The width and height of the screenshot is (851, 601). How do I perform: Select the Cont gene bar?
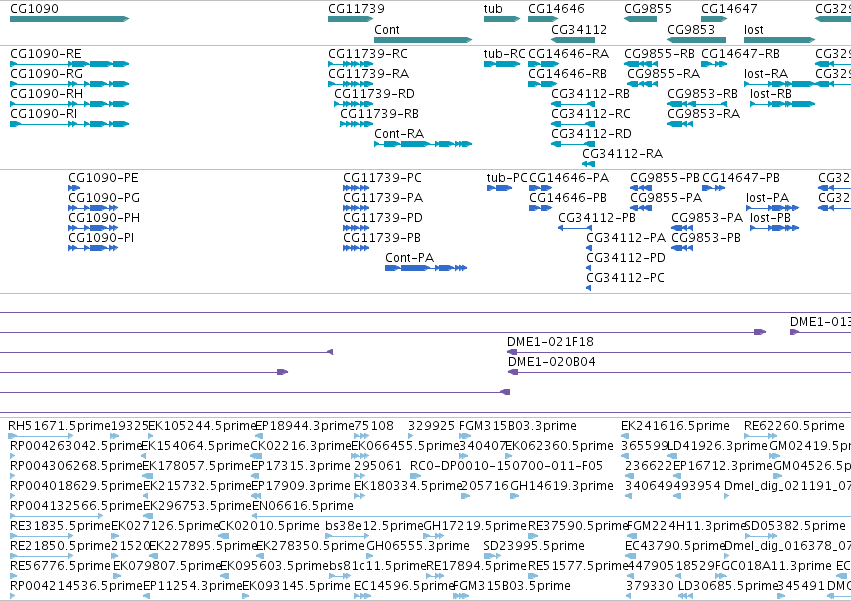(x=423, y=40)
